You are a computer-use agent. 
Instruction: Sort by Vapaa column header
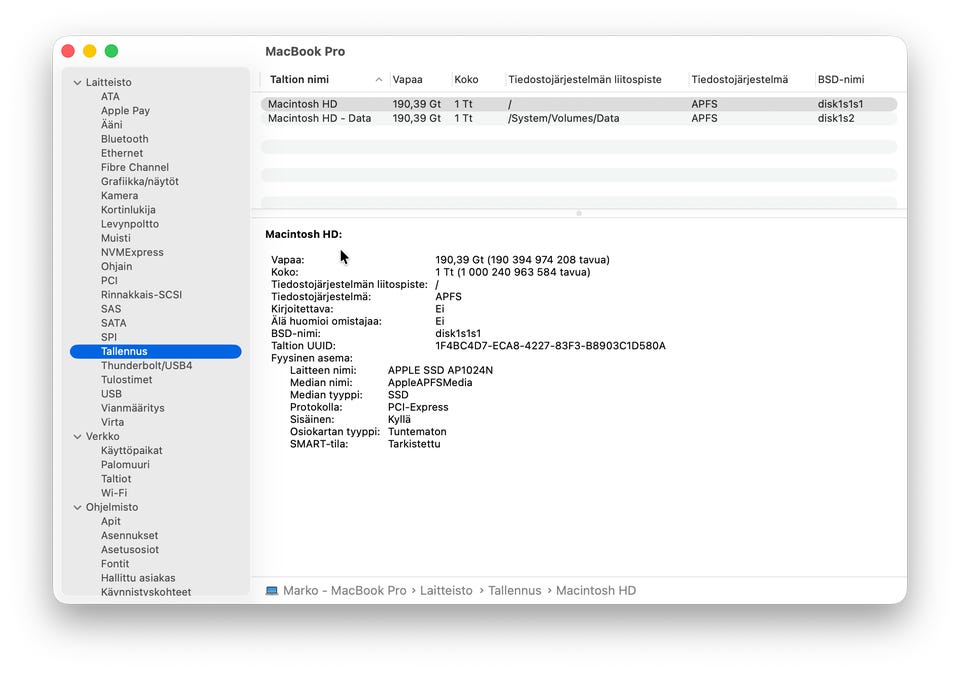407,80
